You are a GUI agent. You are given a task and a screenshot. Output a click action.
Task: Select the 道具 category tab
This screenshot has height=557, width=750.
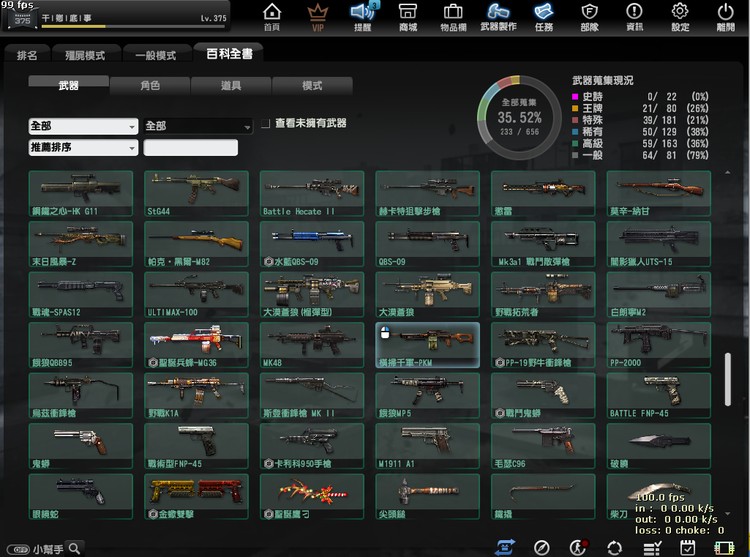(x=231, y=86)
